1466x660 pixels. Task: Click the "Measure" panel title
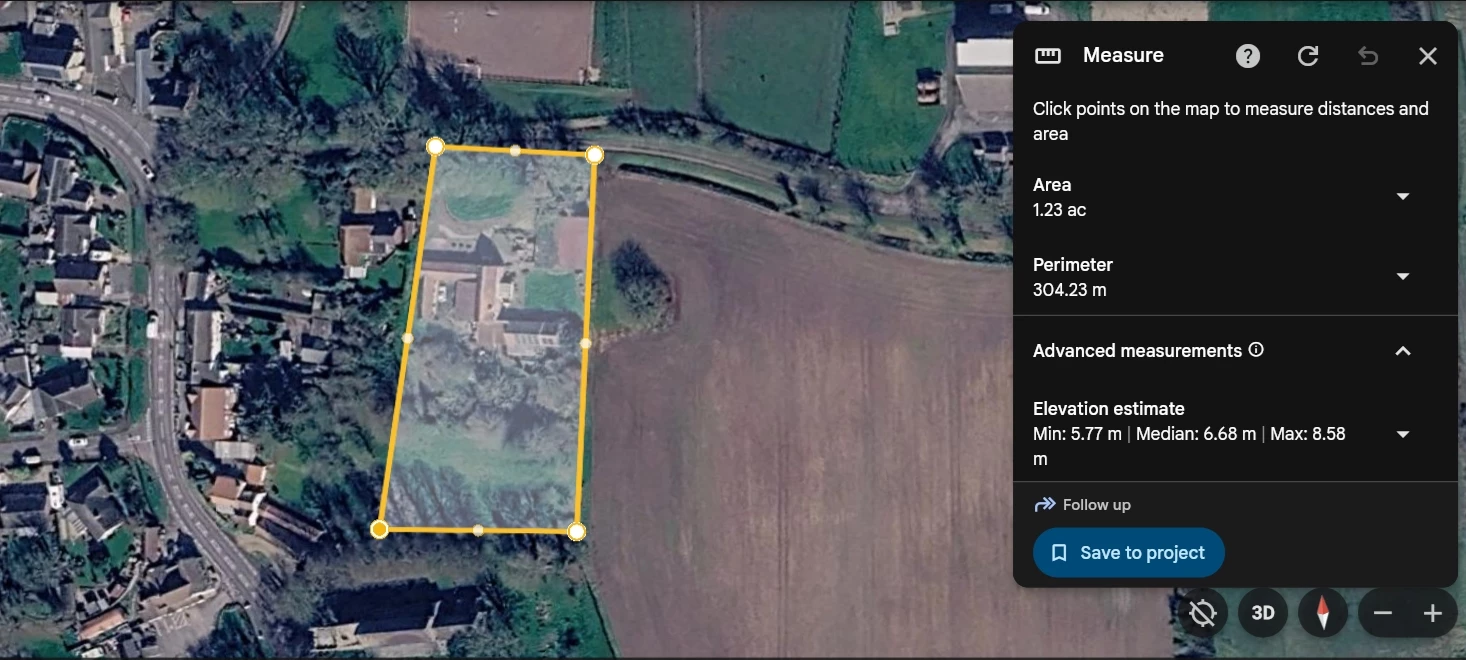[1123, 56]
